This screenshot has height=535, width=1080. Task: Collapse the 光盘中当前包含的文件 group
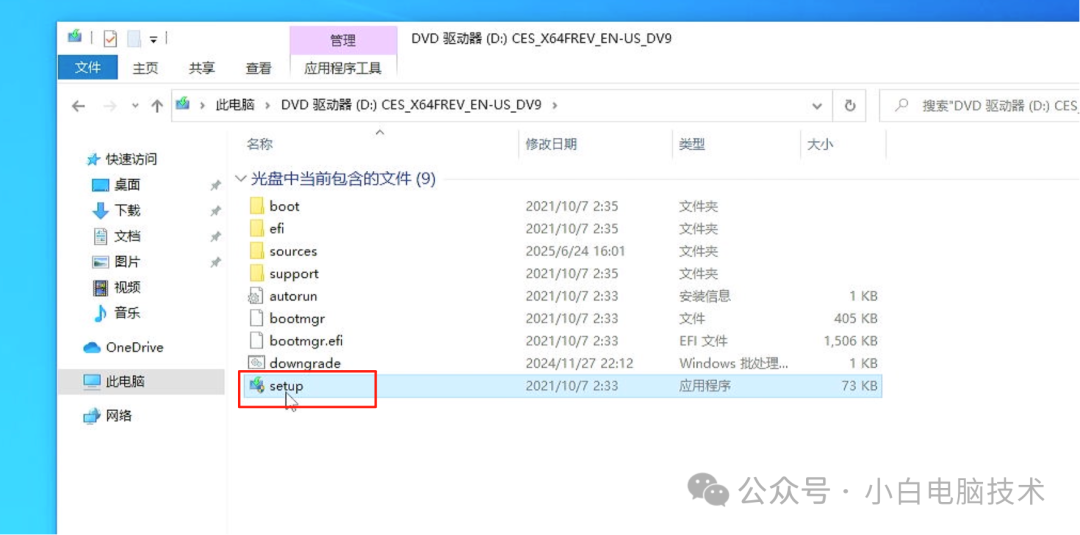click(240, 179)
